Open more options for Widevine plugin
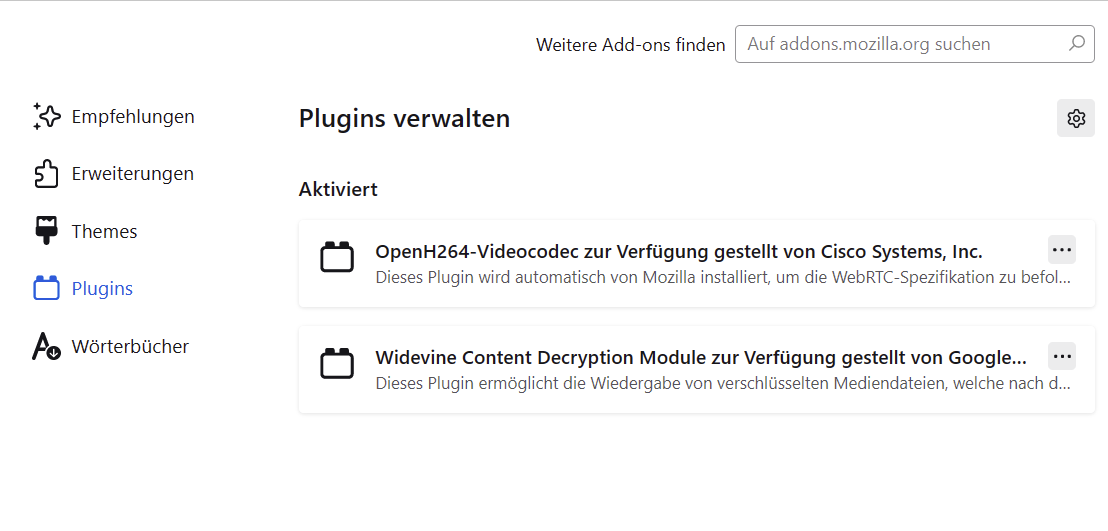This screenshot has width=1108, height=531. (1061, 355)
